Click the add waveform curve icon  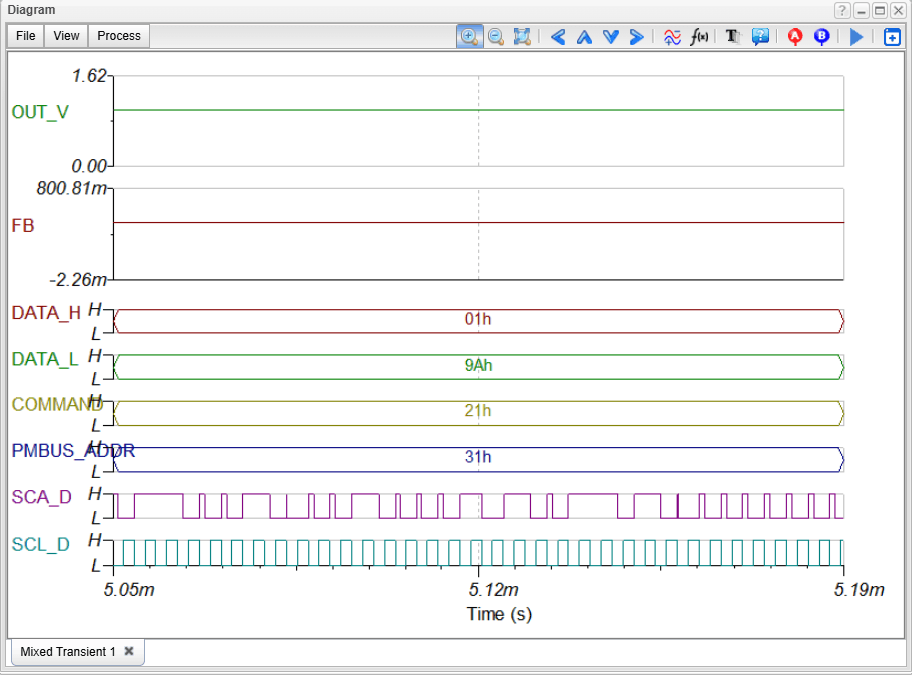673,36
